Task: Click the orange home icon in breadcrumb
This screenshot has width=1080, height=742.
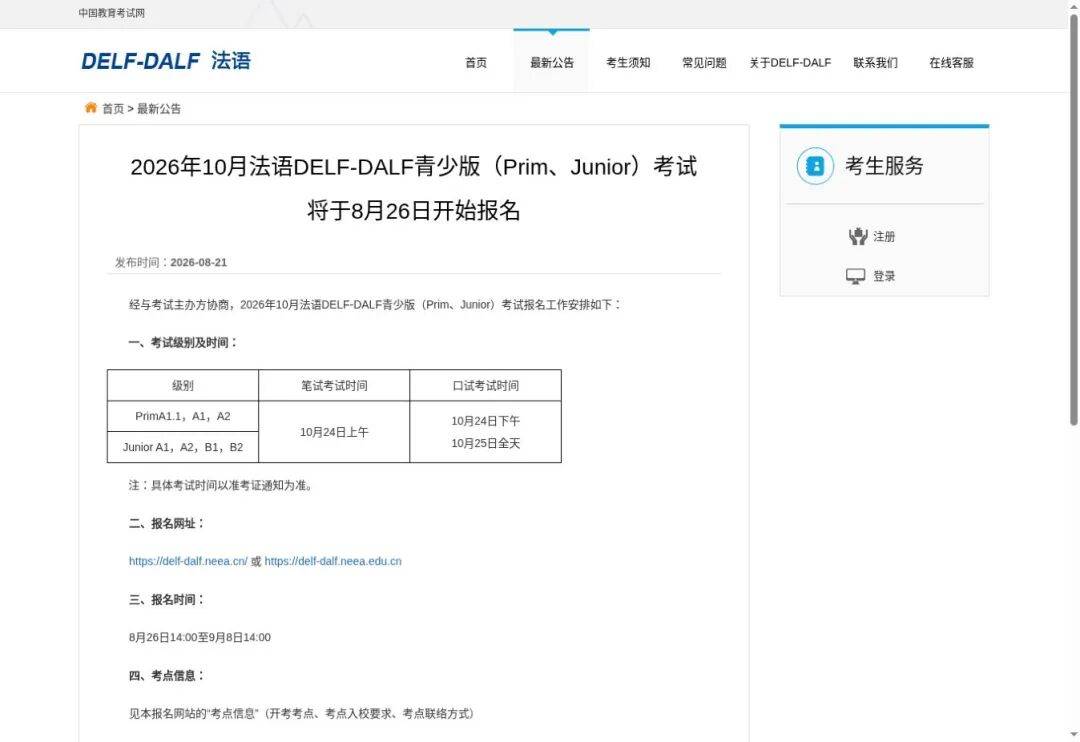Action: 90,107
